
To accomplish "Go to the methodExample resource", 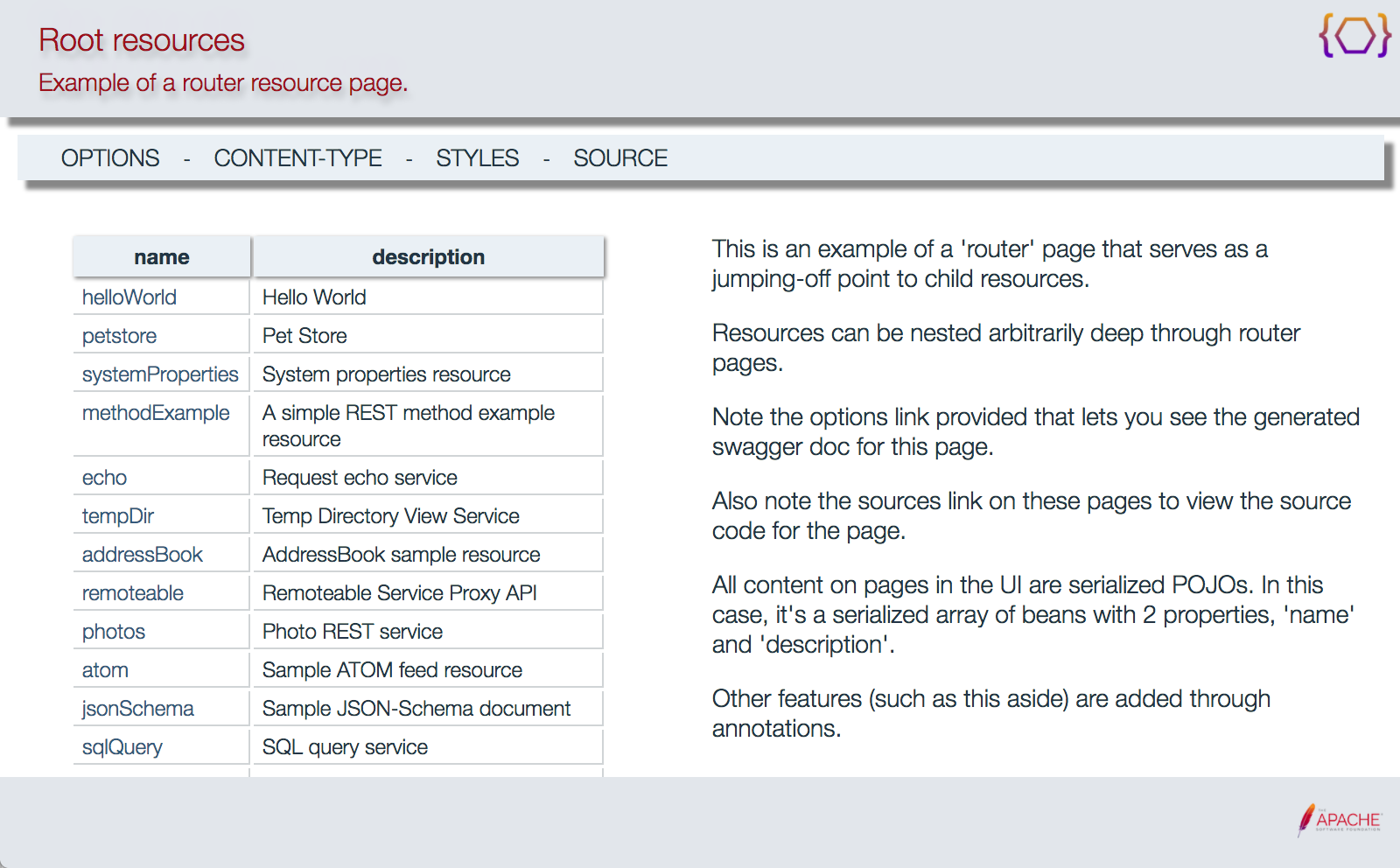I will [x=156, y=413].
